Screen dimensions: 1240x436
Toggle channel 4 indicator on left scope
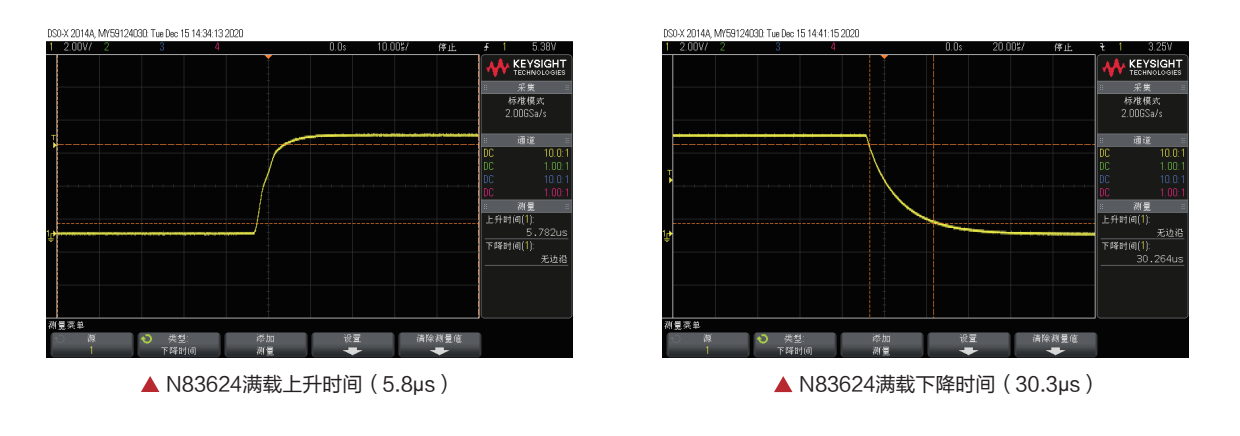point(216,47)
